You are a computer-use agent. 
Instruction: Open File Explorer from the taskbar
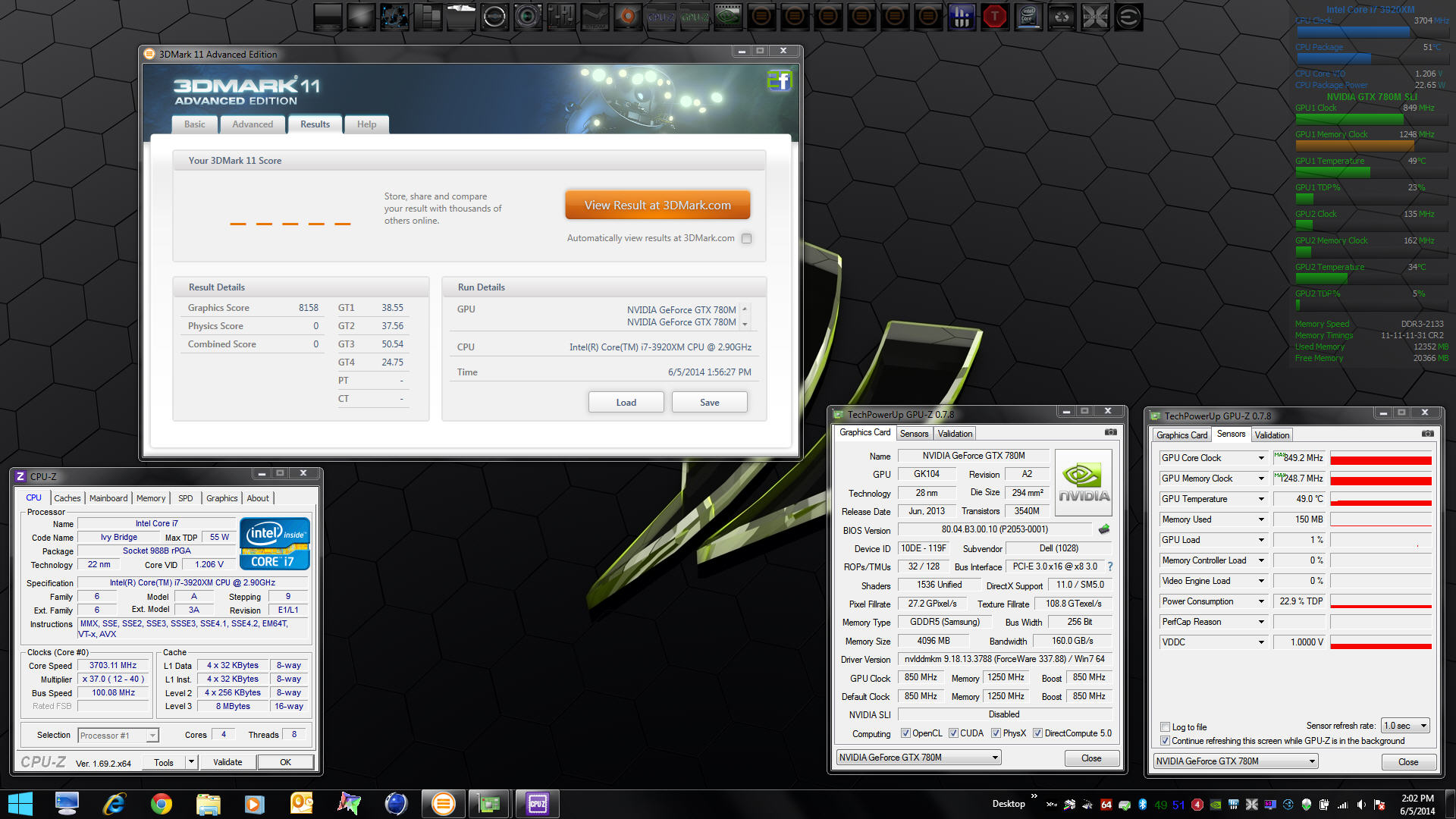(x=208, y=804)
